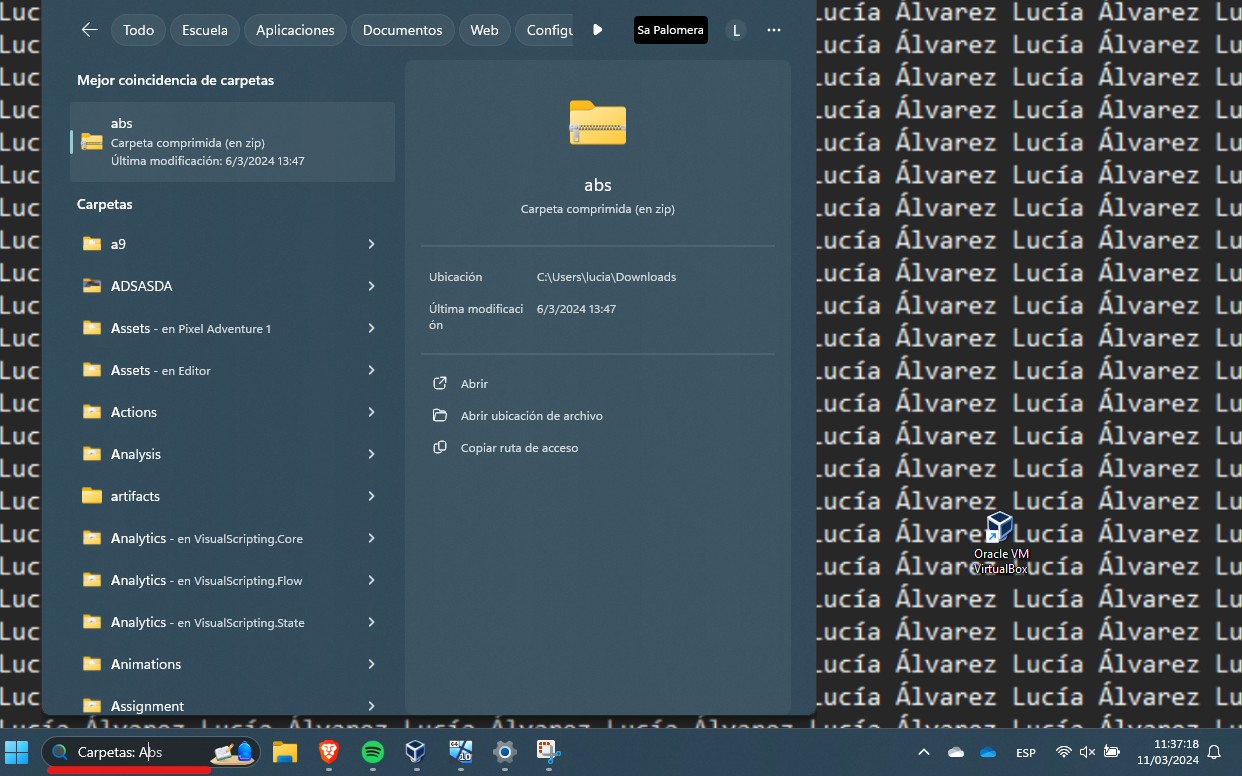Open the Oracle VM VirtualBox desktop shortcut
1242x776 pixels.
tap(1000, 529)
